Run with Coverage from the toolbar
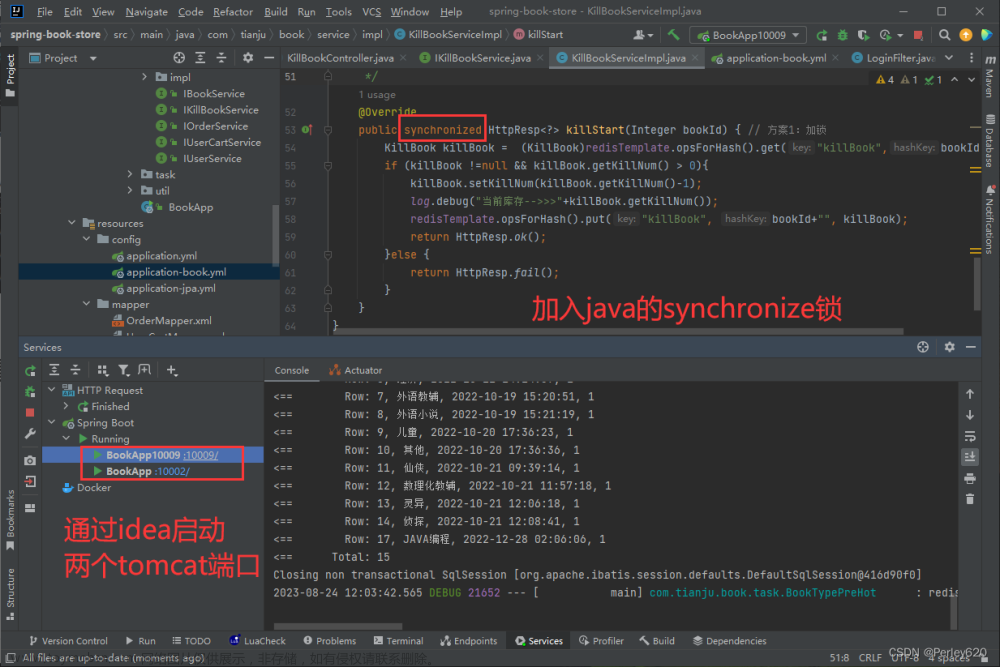This screenshot has width=1000, height=667. point(863,35)
